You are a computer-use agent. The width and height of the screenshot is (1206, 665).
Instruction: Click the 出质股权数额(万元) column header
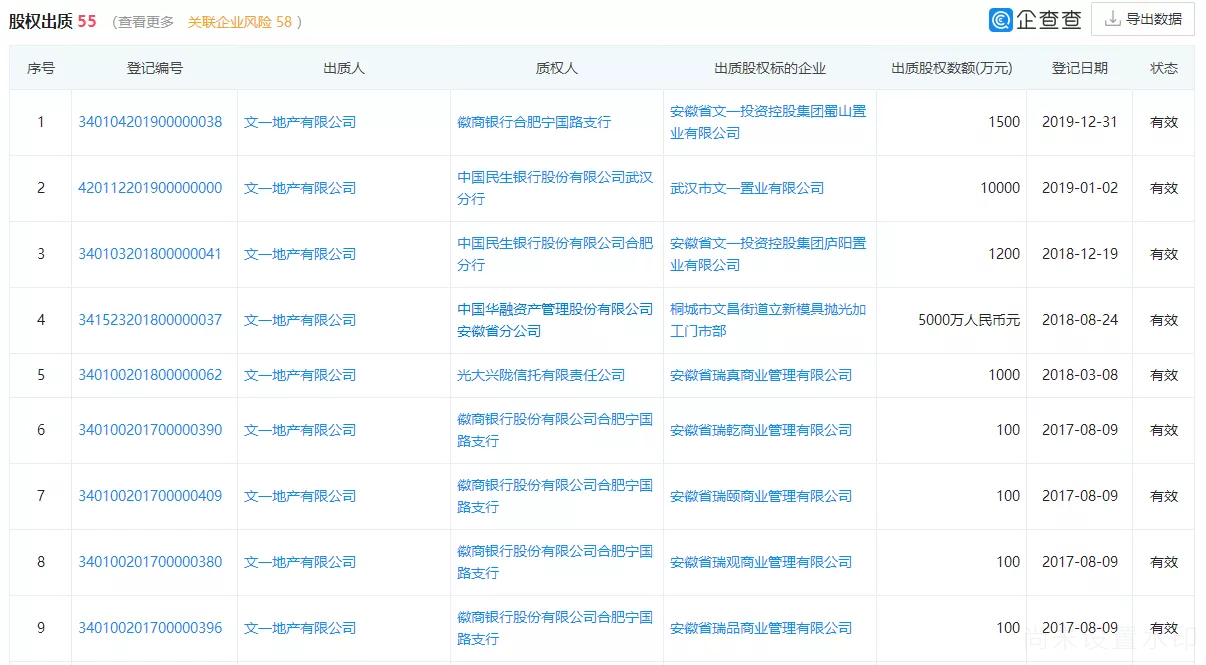tap(952, 68)
